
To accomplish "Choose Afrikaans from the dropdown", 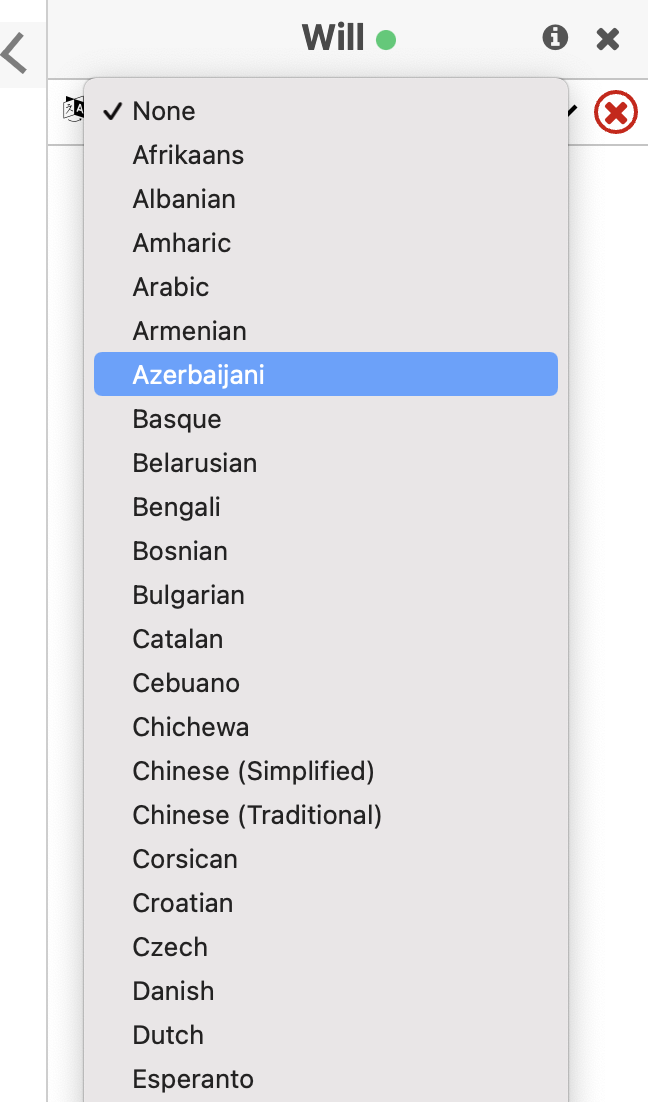I will tap(326, 155).
